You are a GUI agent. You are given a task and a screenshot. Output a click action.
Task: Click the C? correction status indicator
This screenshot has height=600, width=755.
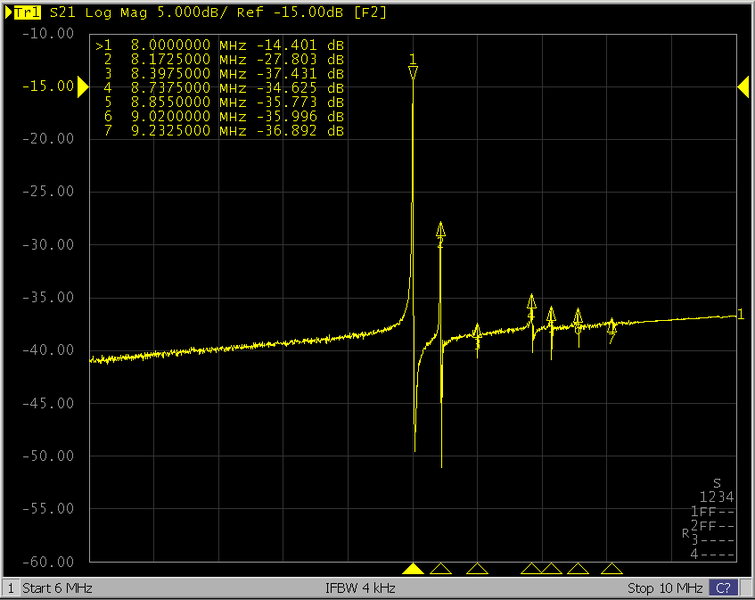pyautogui.click(x=720, y=587)
